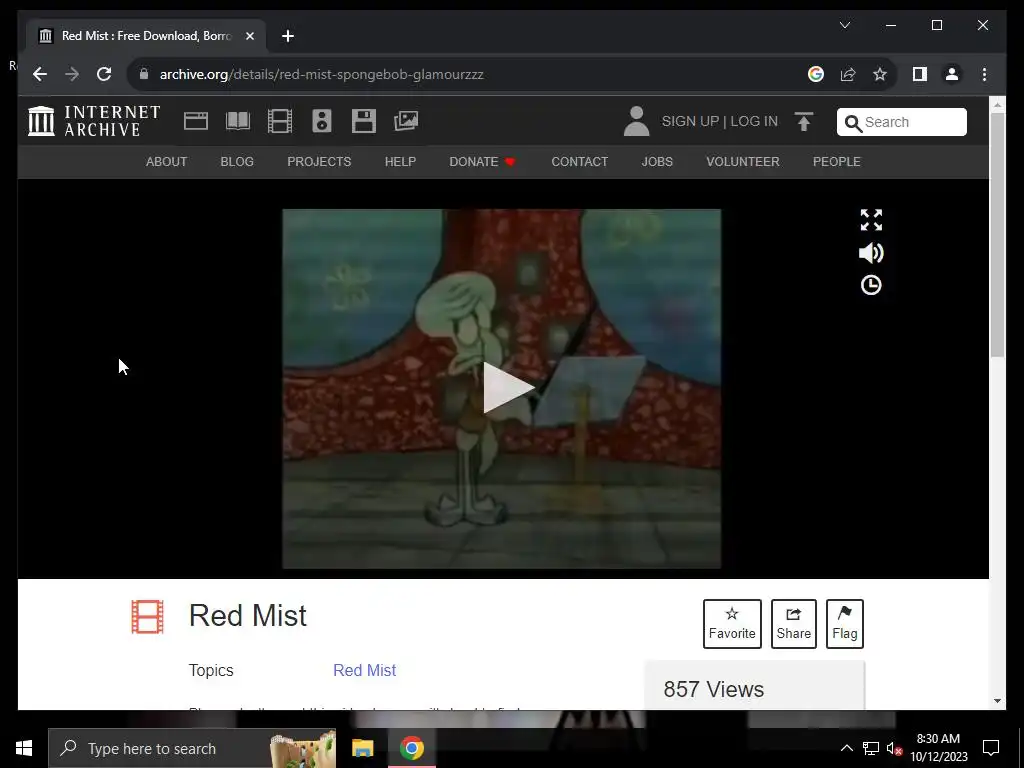Image resolution: width=1024 pixels, height=768 pixels.
Task: Click the Flag button
Action: 844,624
